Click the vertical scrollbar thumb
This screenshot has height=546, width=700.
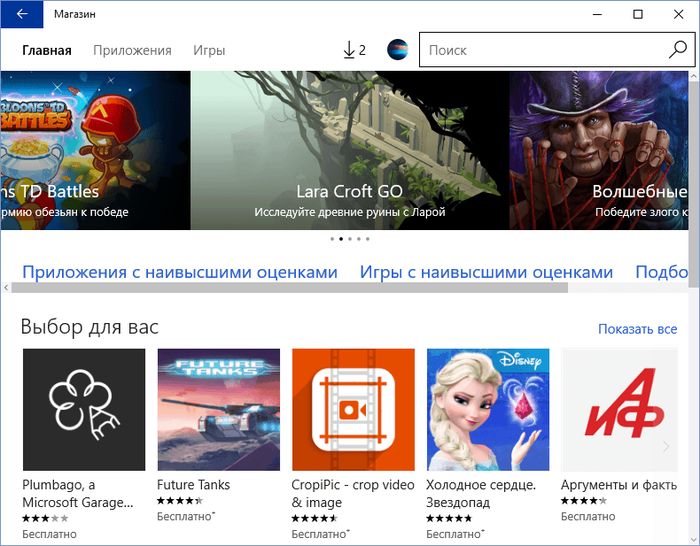point(694,185)
